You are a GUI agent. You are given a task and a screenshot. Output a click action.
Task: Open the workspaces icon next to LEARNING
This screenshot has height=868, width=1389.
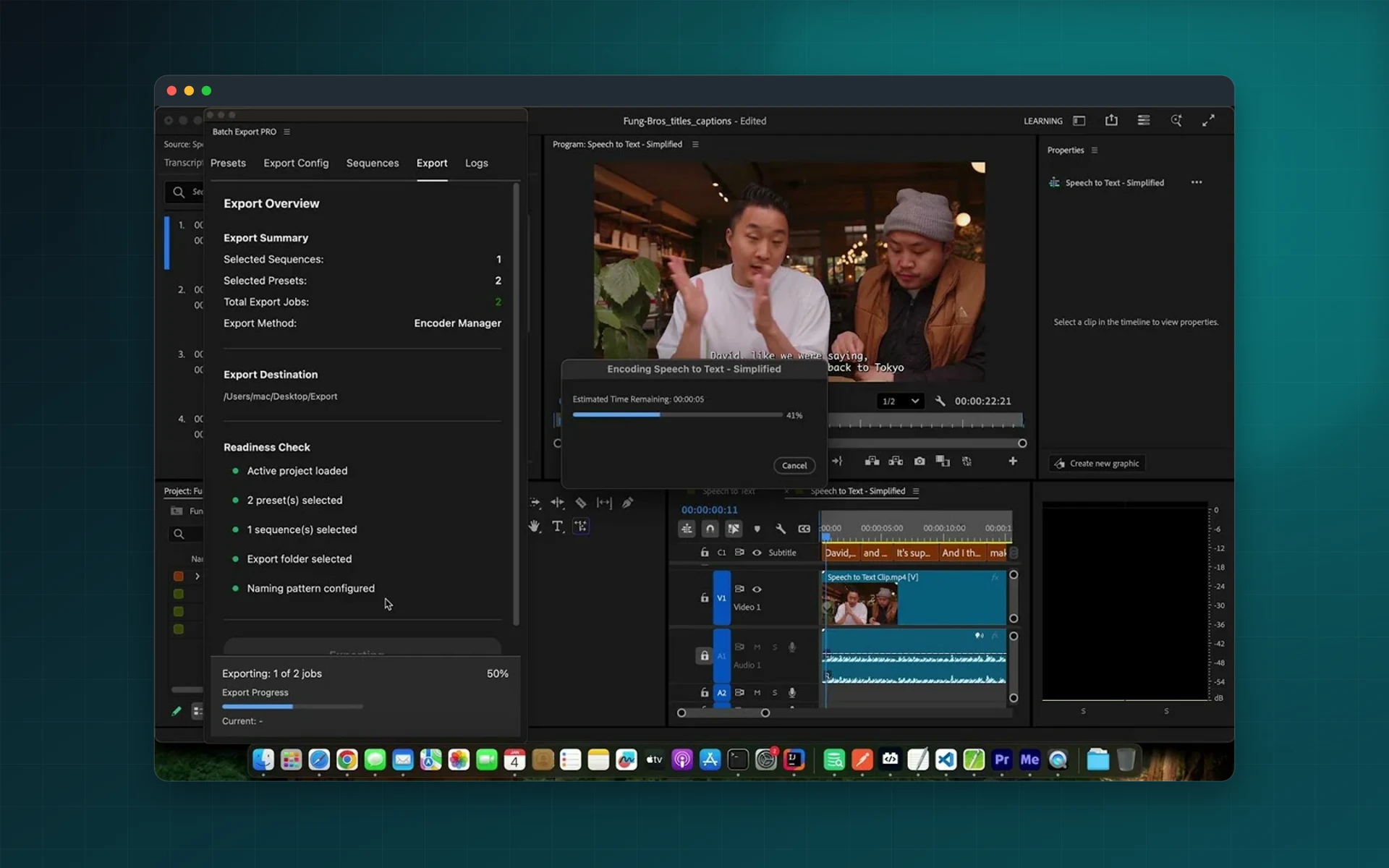click(x=1079, y=121)
